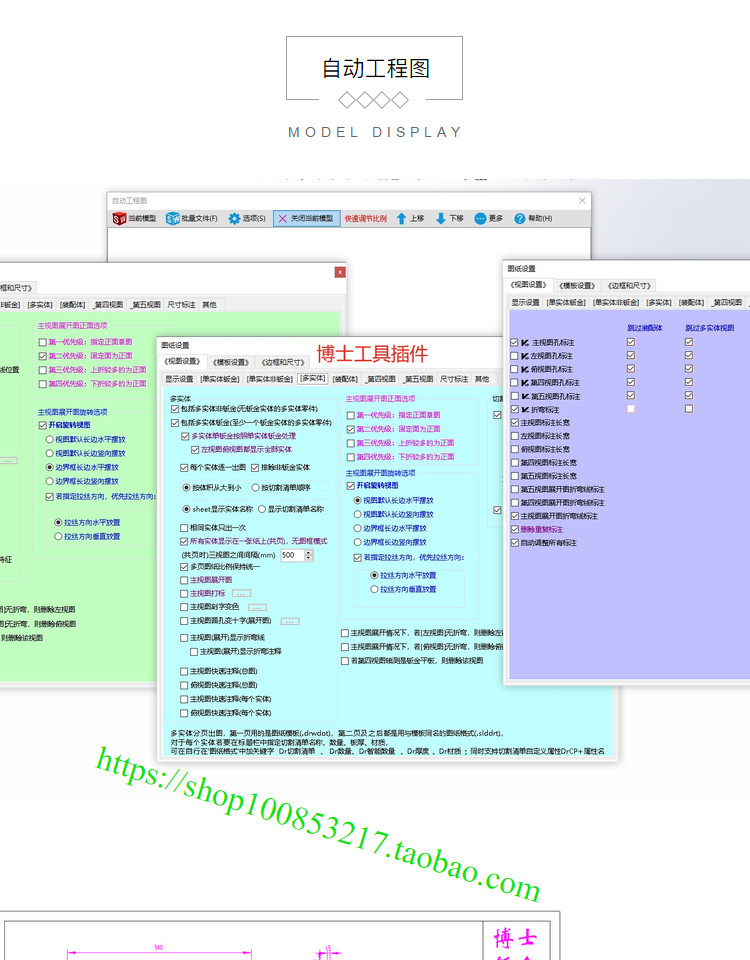Viewport: 750px width, 960px height.
Task: Toggle 删除重复标注 checkbox
Action: click(514, 530)
